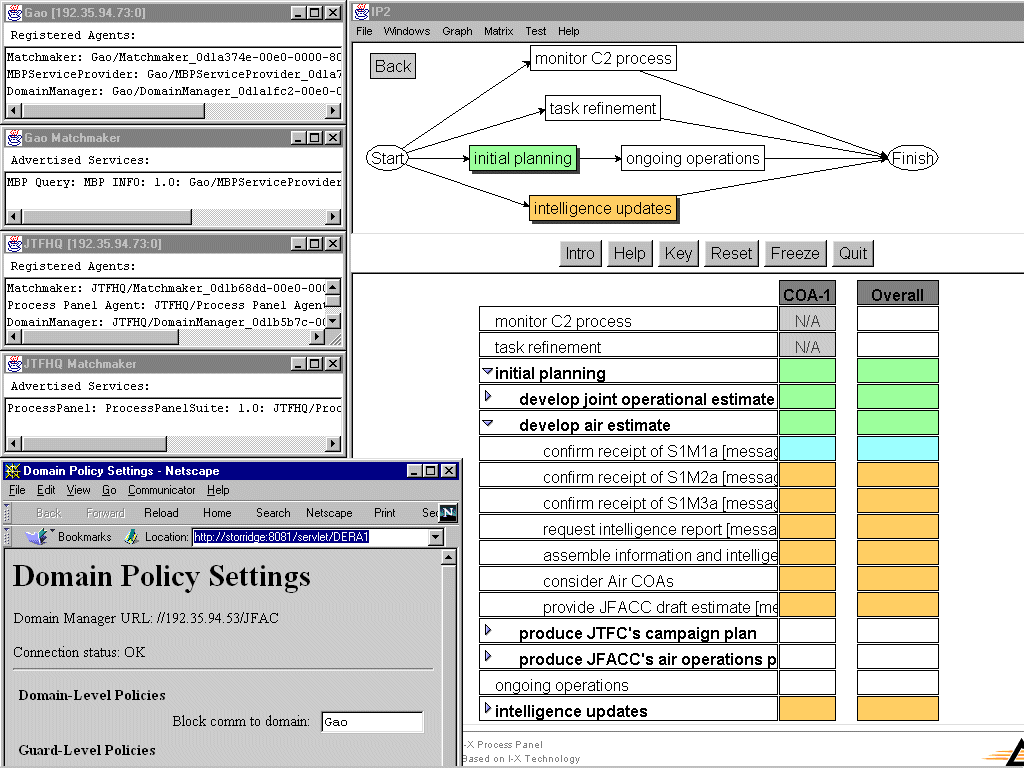Click cyan COA-1 cell for S1M1a
This screenshot has height=768, width=1024.
point(807,449)
